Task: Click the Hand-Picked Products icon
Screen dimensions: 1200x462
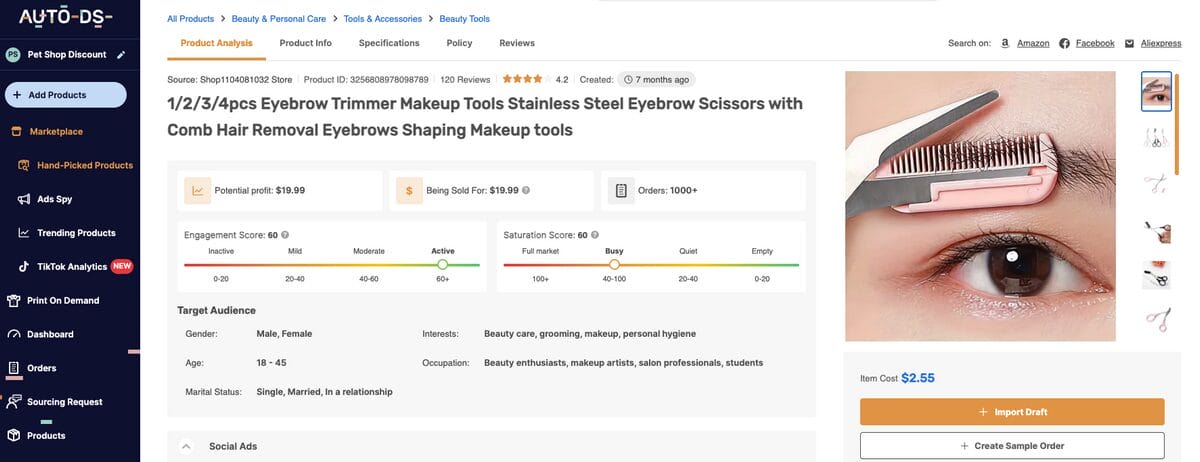Action: point(24,166)
